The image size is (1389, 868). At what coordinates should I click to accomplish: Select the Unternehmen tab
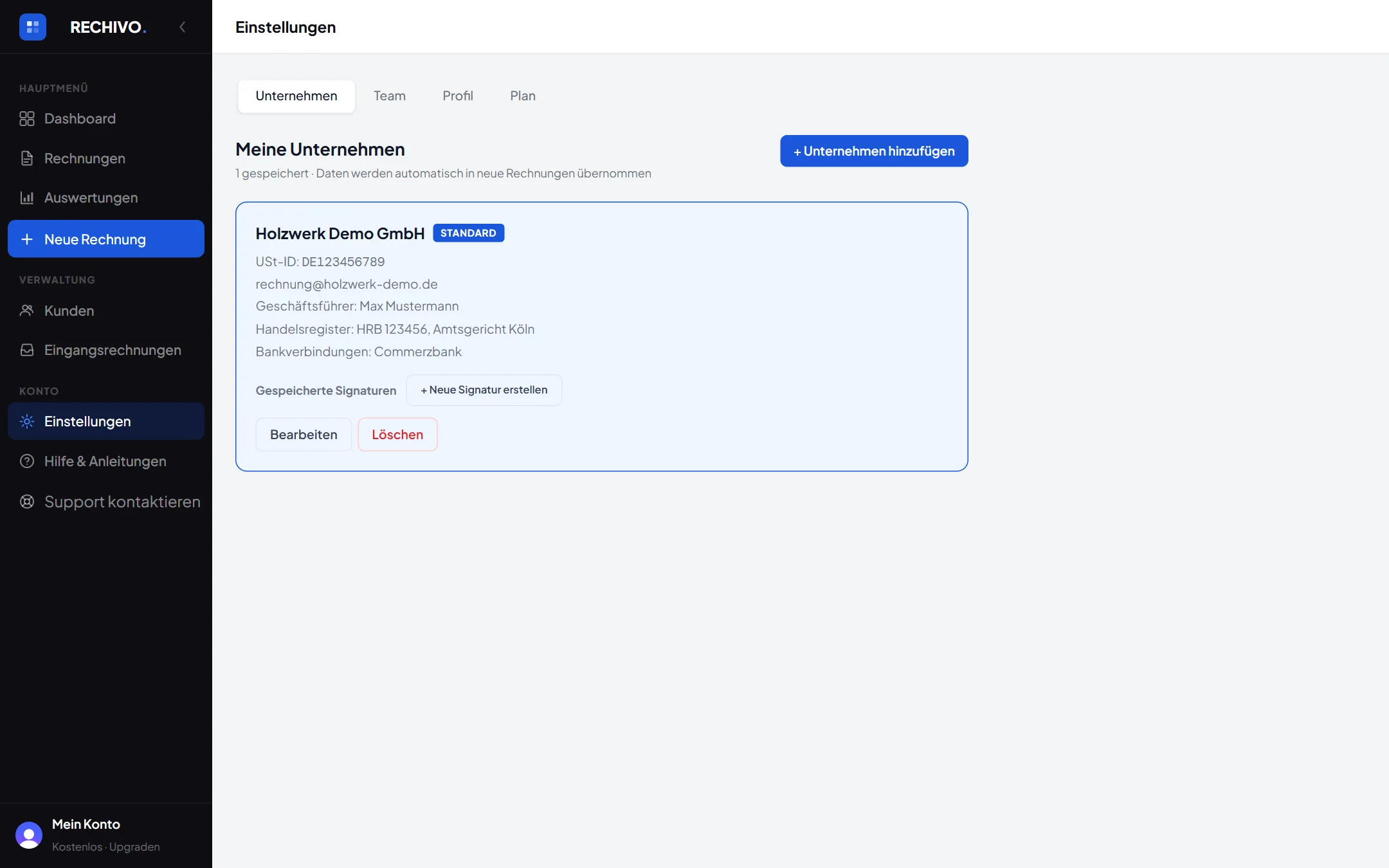coord(296,96)
